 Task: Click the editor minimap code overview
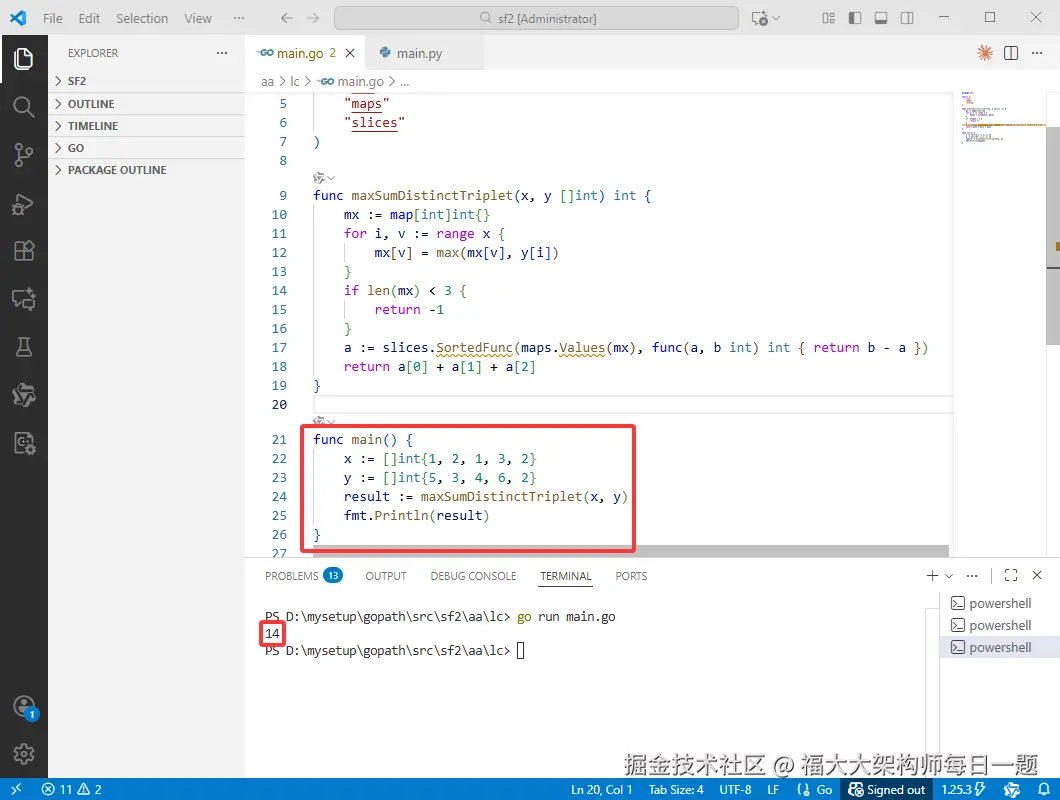[x=1003, y=117]
